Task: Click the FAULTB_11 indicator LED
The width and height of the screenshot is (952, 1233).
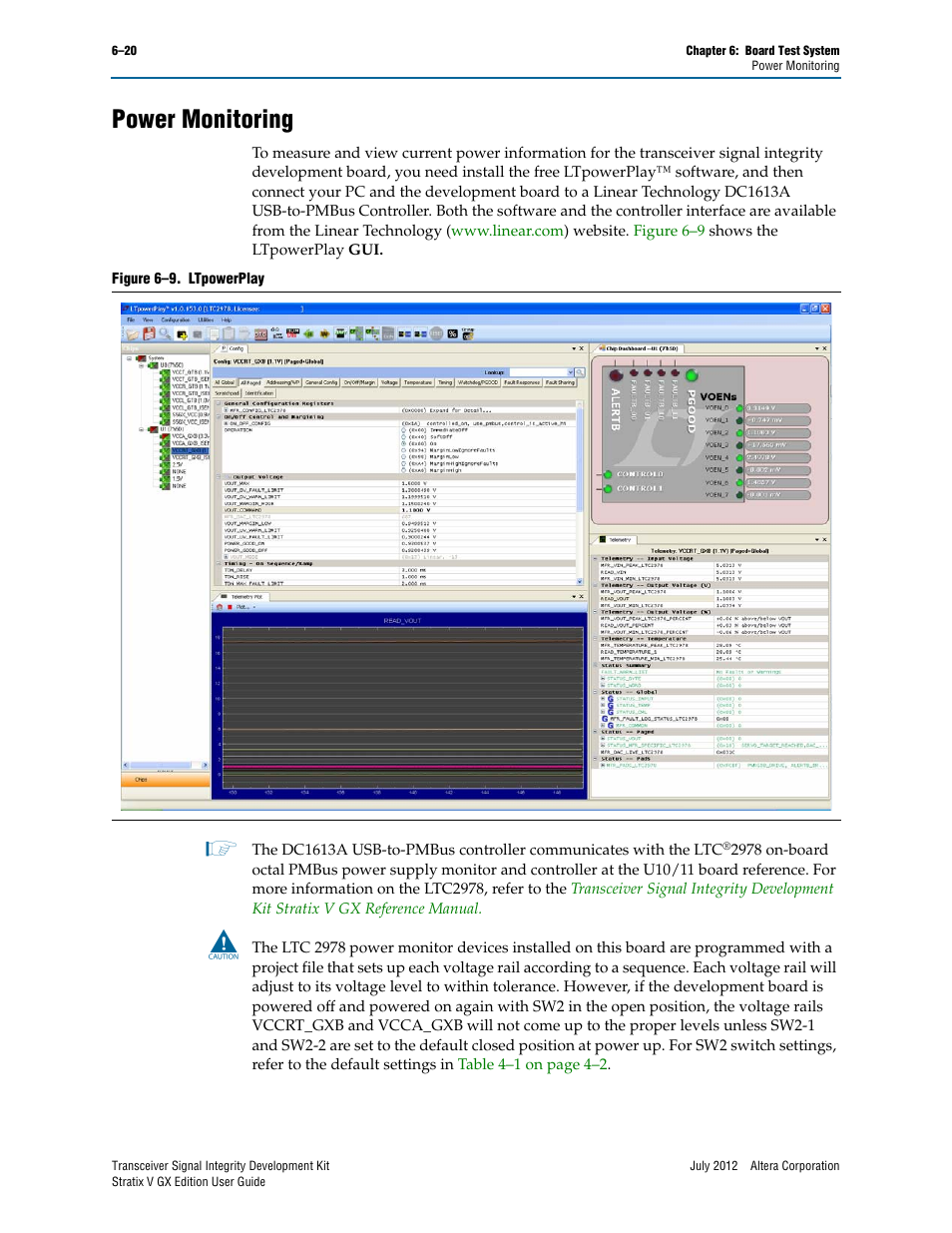Action: pos(675,372)
